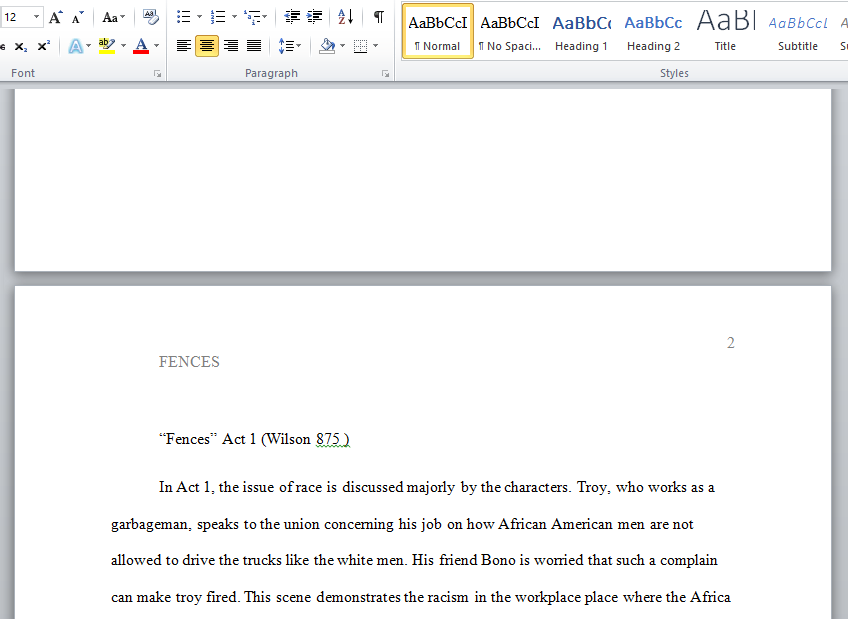Expand the bullet library dropdown arrow
Viewport: 848px width, 619px height.
coord(199,17)
